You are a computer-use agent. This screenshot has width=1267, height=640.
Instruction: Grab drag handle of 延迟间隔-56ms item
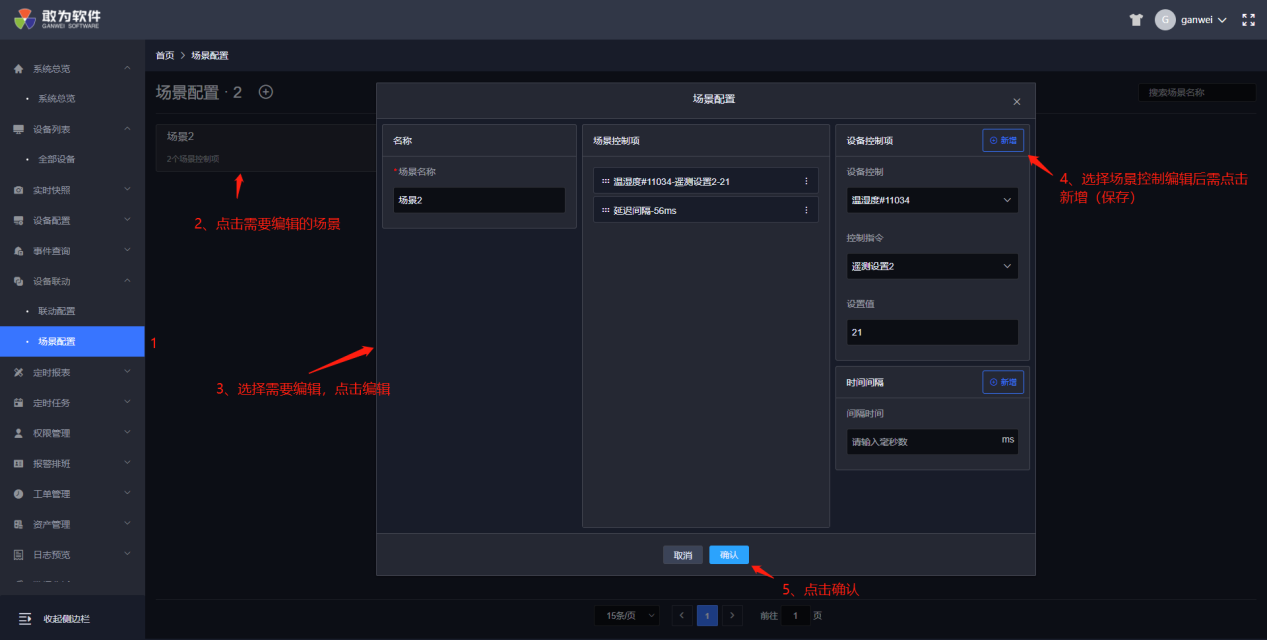tap(605, 210)
